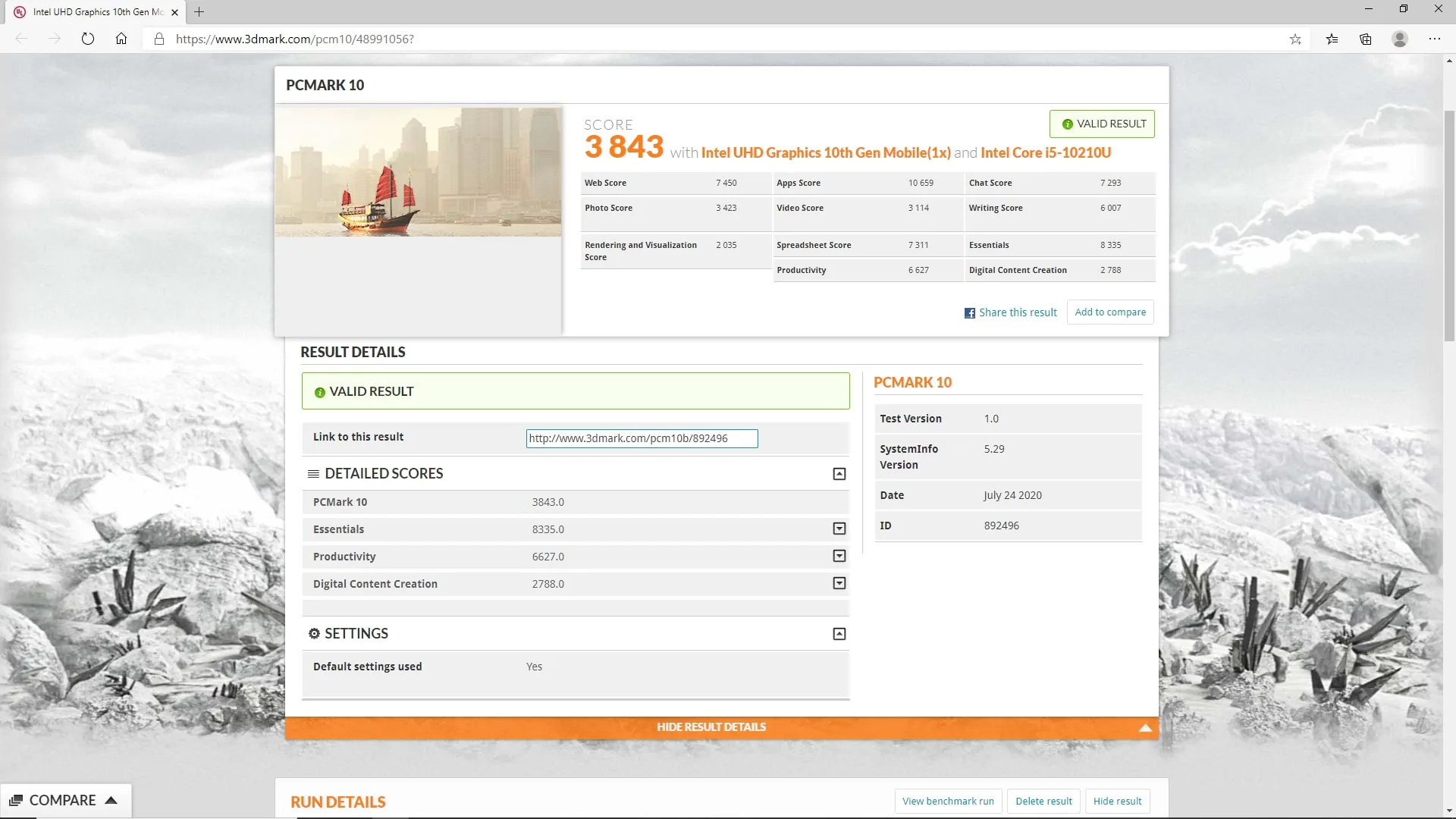Open the user profile avatar
The image size is (1456, 819).
point(1400,39)
